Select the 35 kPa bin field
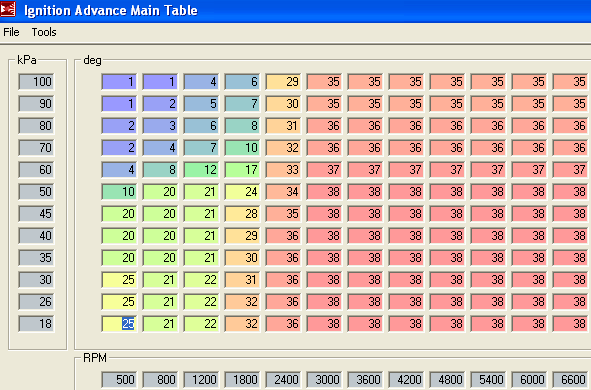 tap(36, 257)
